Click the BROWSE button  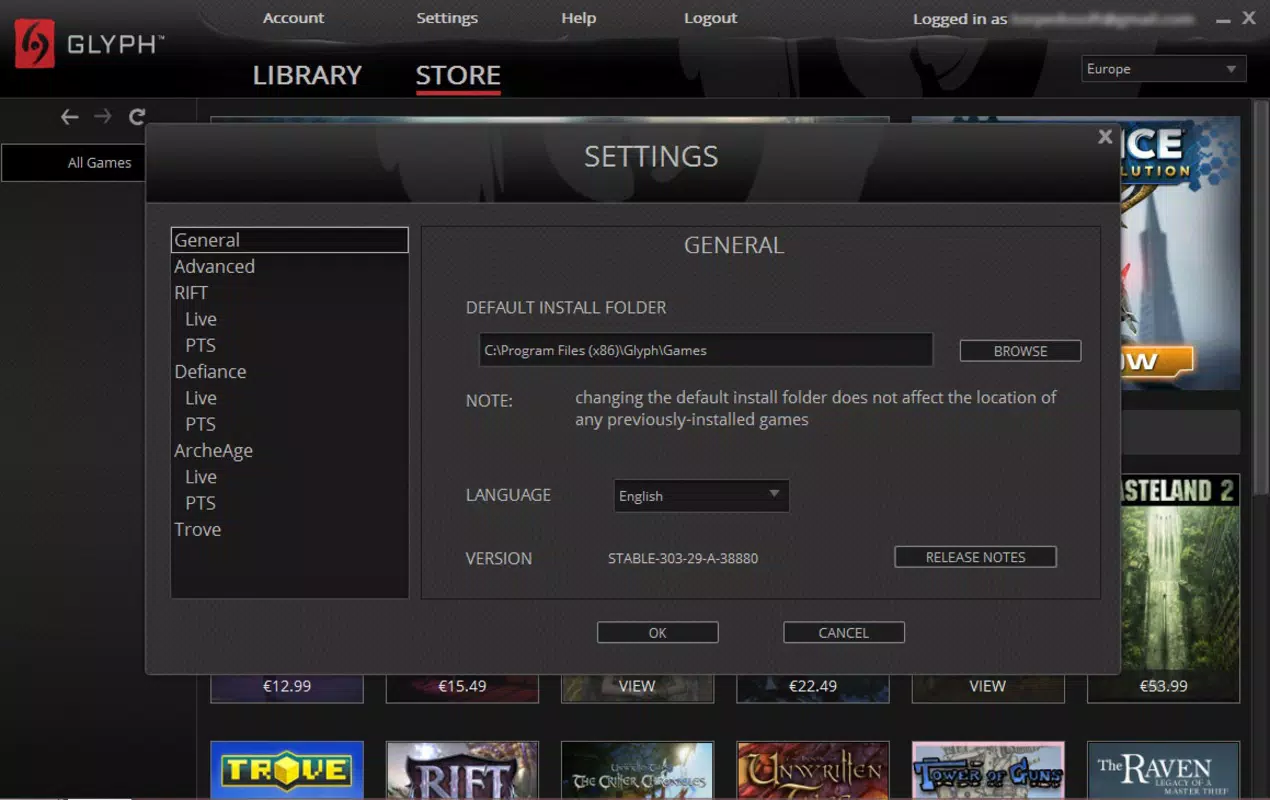(x=1020, y=351)
